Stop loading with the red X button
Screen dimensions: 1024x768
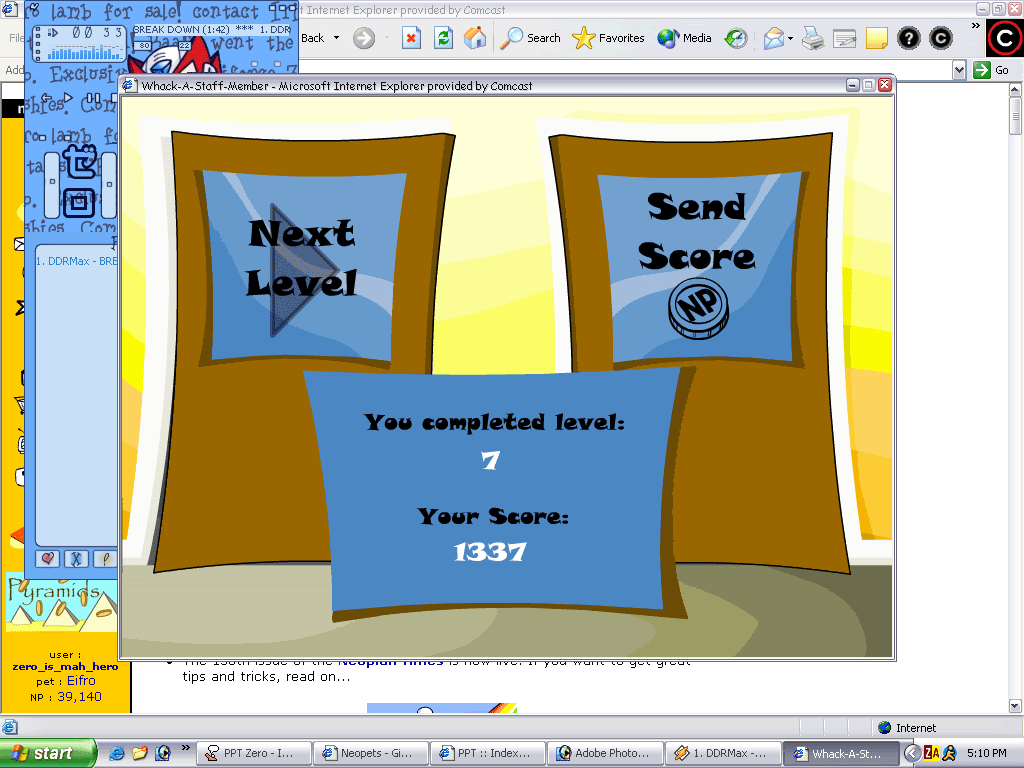[411, 38]
